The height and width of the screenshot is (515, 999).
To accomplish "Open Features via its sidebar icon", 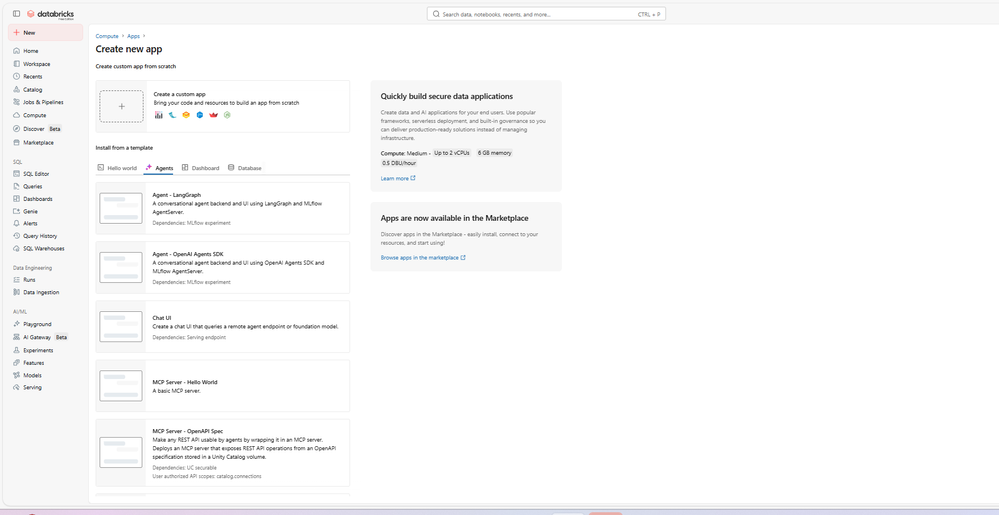I will (x=17, y=363).
